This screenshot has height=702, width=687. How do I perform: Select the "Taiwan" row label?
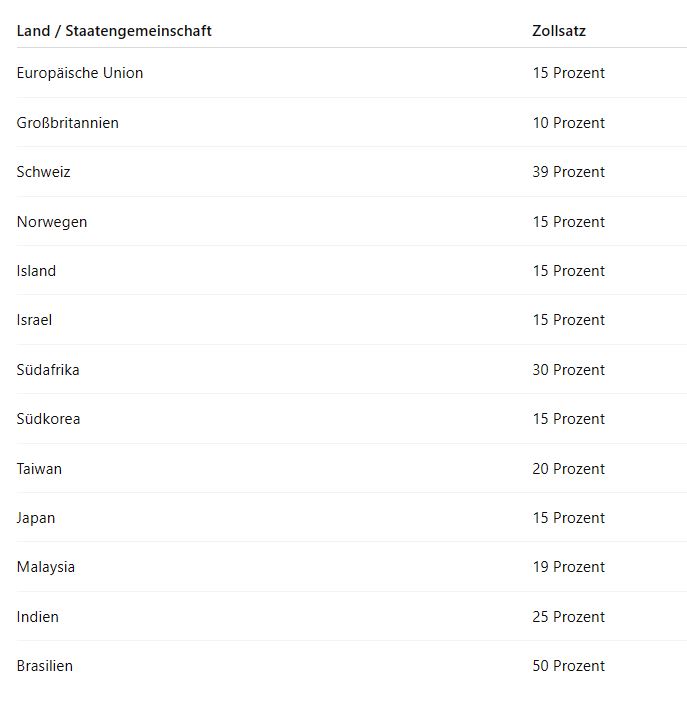(x=39, y=469)
